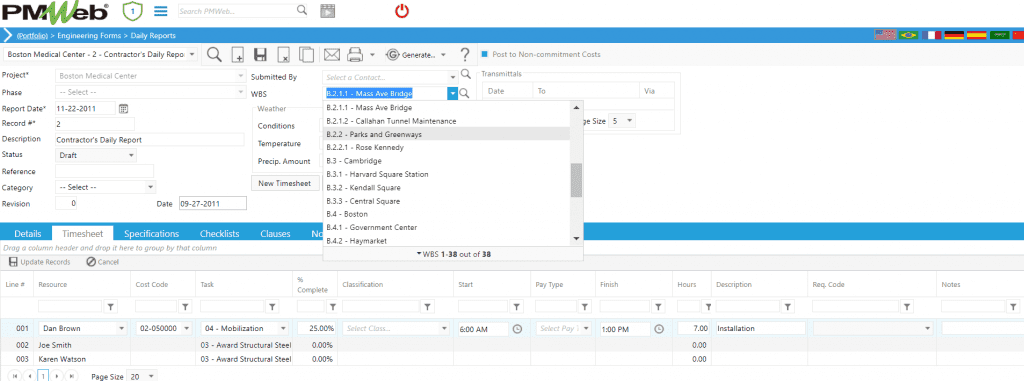Click the New Timesheet button
This screenshot has height=381, width=1024.
click(285, 183)
